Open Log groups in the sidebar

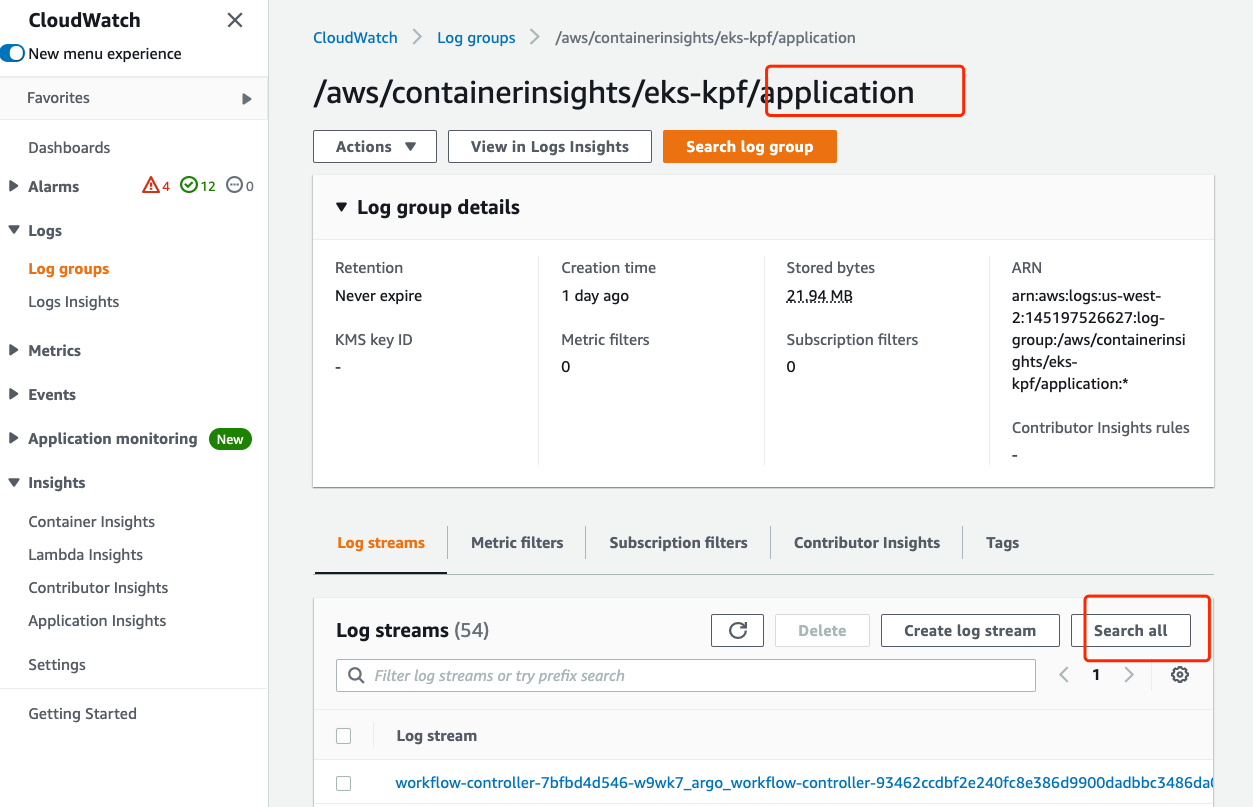click(x=69, y=268)
